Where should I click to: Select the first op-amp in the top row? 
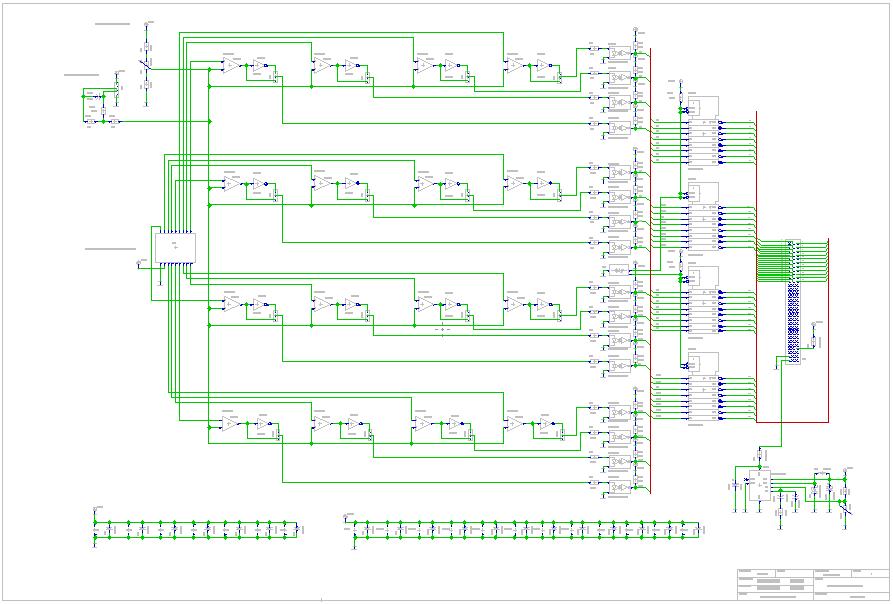coord(231,66)
